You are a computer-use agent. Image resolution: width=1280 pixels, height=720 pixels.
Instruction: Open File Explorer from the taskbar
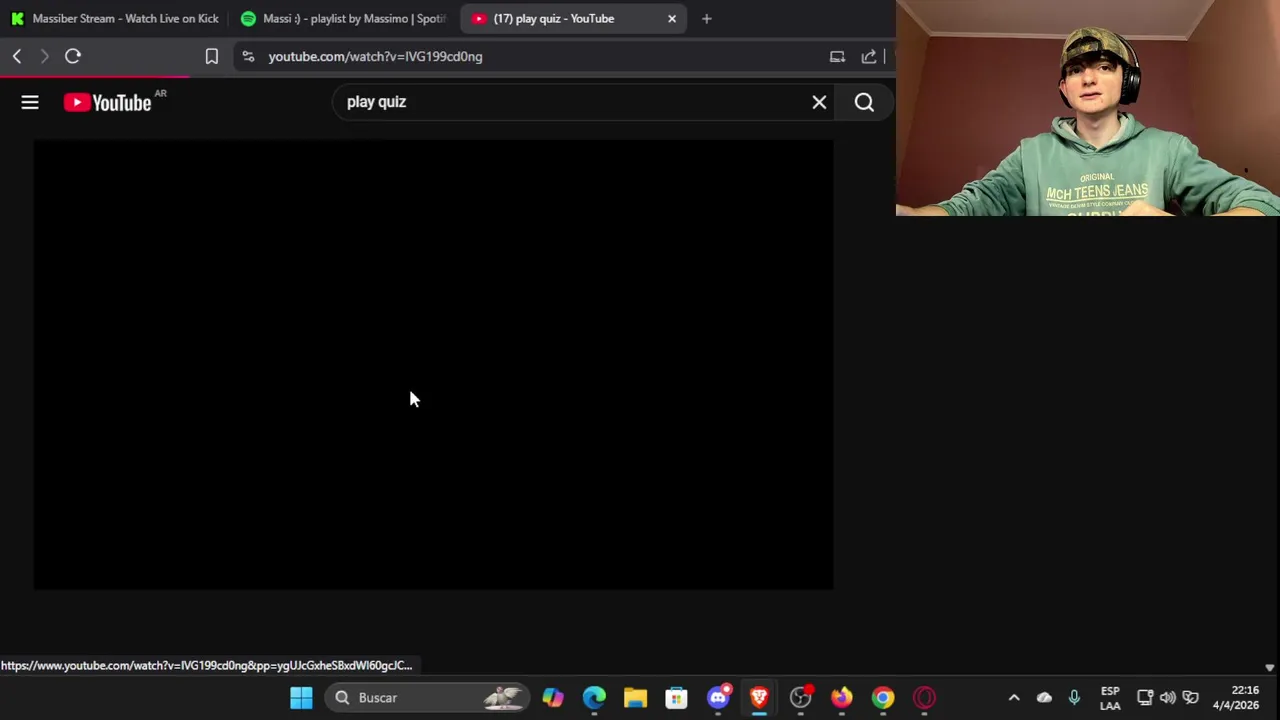pos(635,698)
